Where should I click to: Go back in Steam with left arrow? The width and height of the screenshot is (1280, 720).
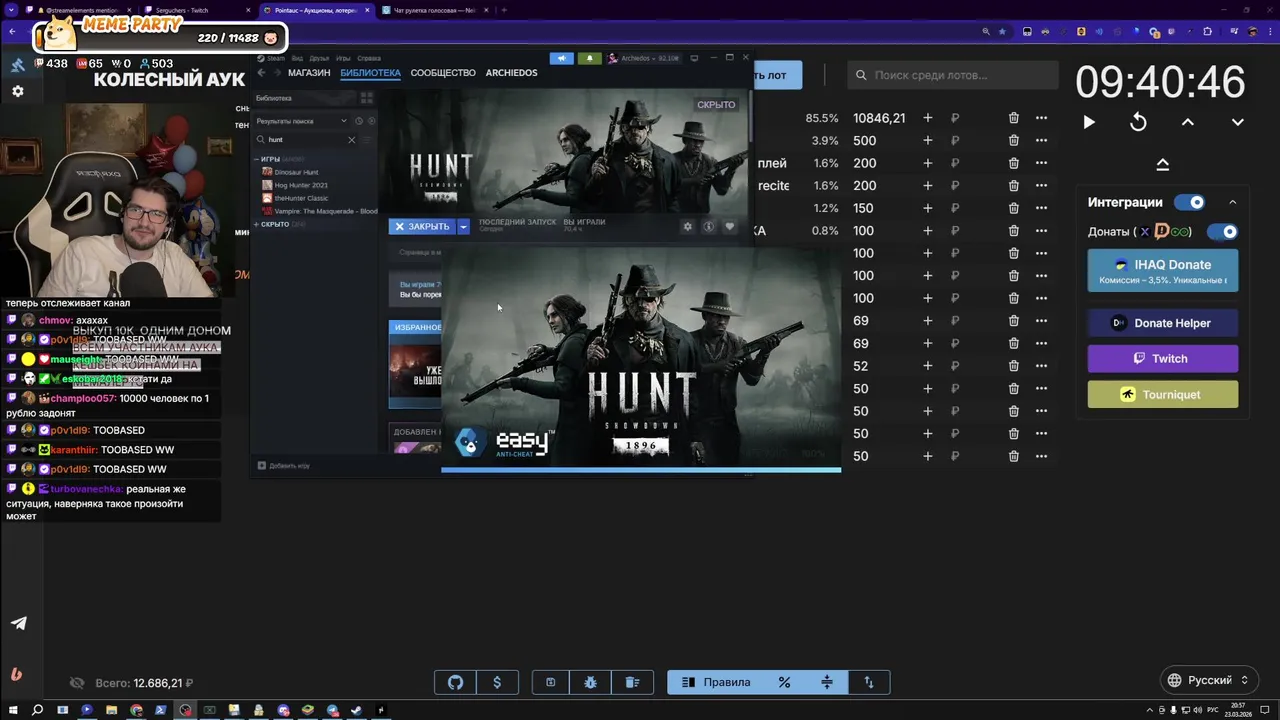pyautogui.click(x=261, y=73)
